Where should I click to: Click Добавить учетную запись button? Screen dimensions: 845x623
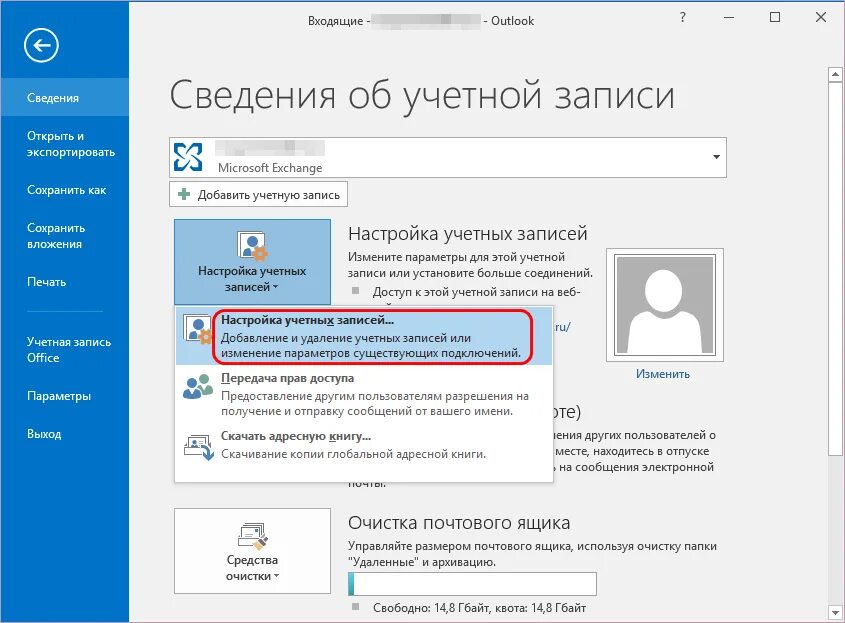pos(258,194)
